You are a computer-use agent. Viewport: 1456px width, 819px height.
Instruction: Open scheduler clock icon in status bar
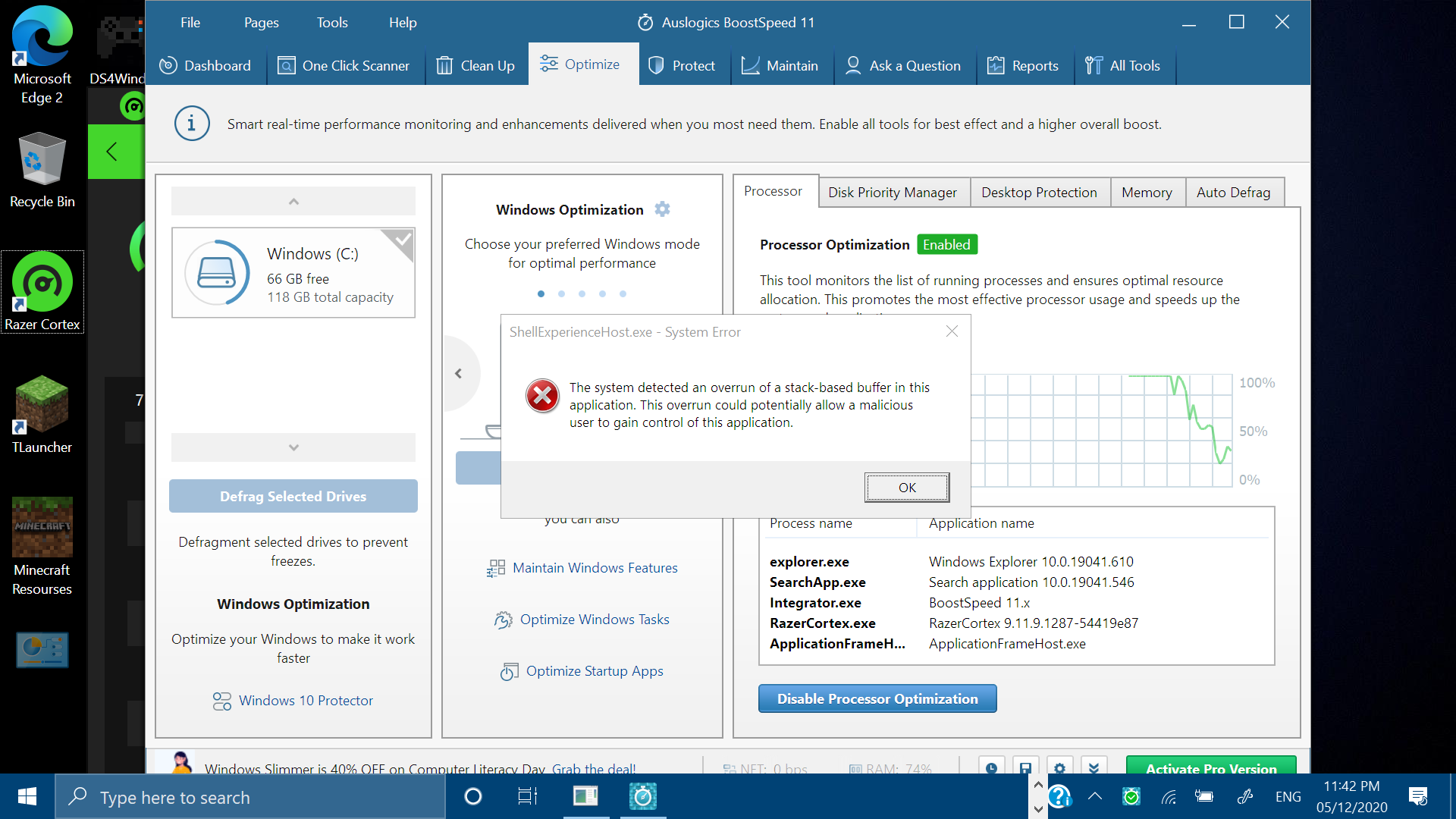[991, 765]
